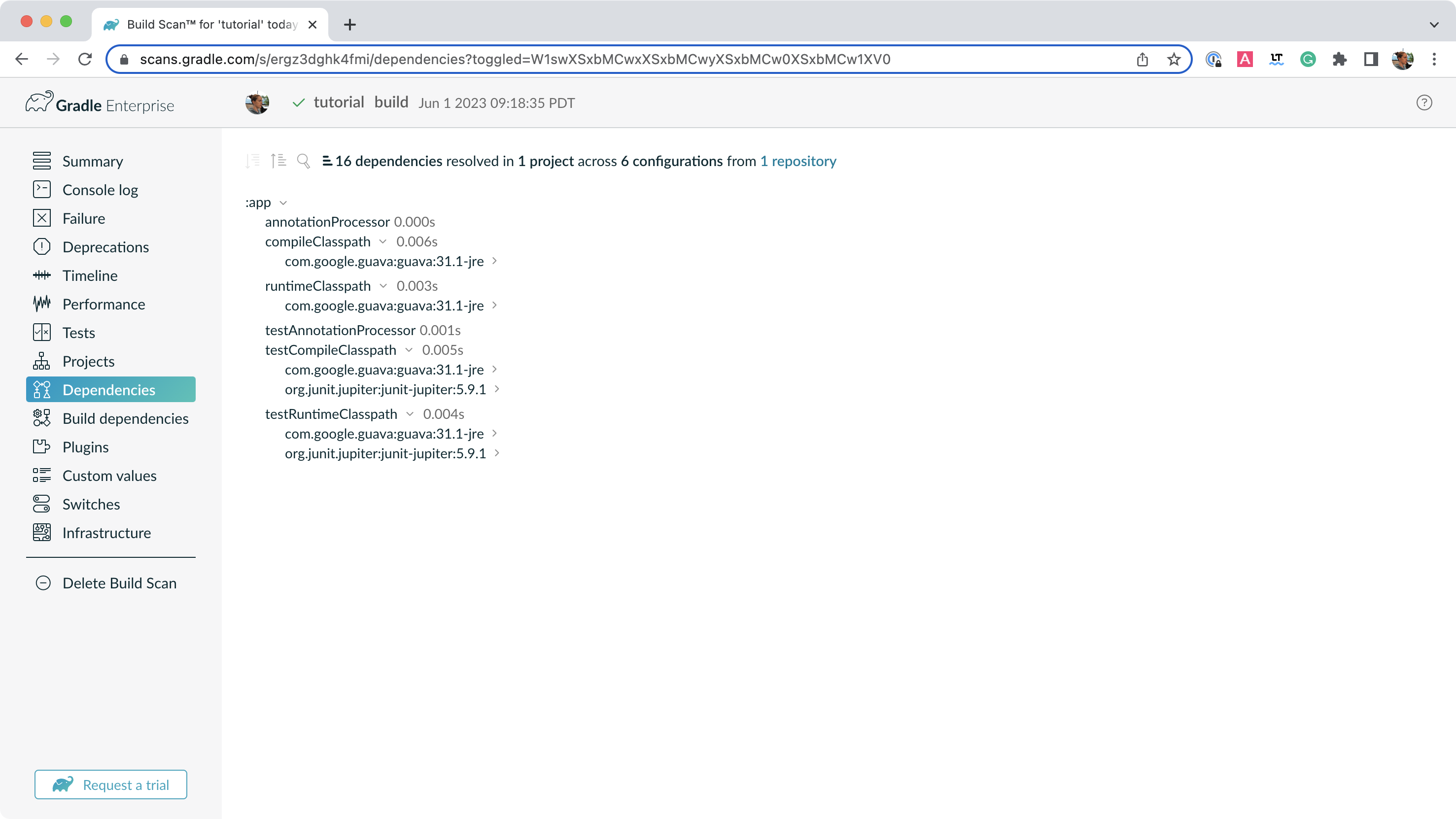This screenshot has height=819, width=1456.
Task: Select the Failure panel icon
Action: coord(41,218)
